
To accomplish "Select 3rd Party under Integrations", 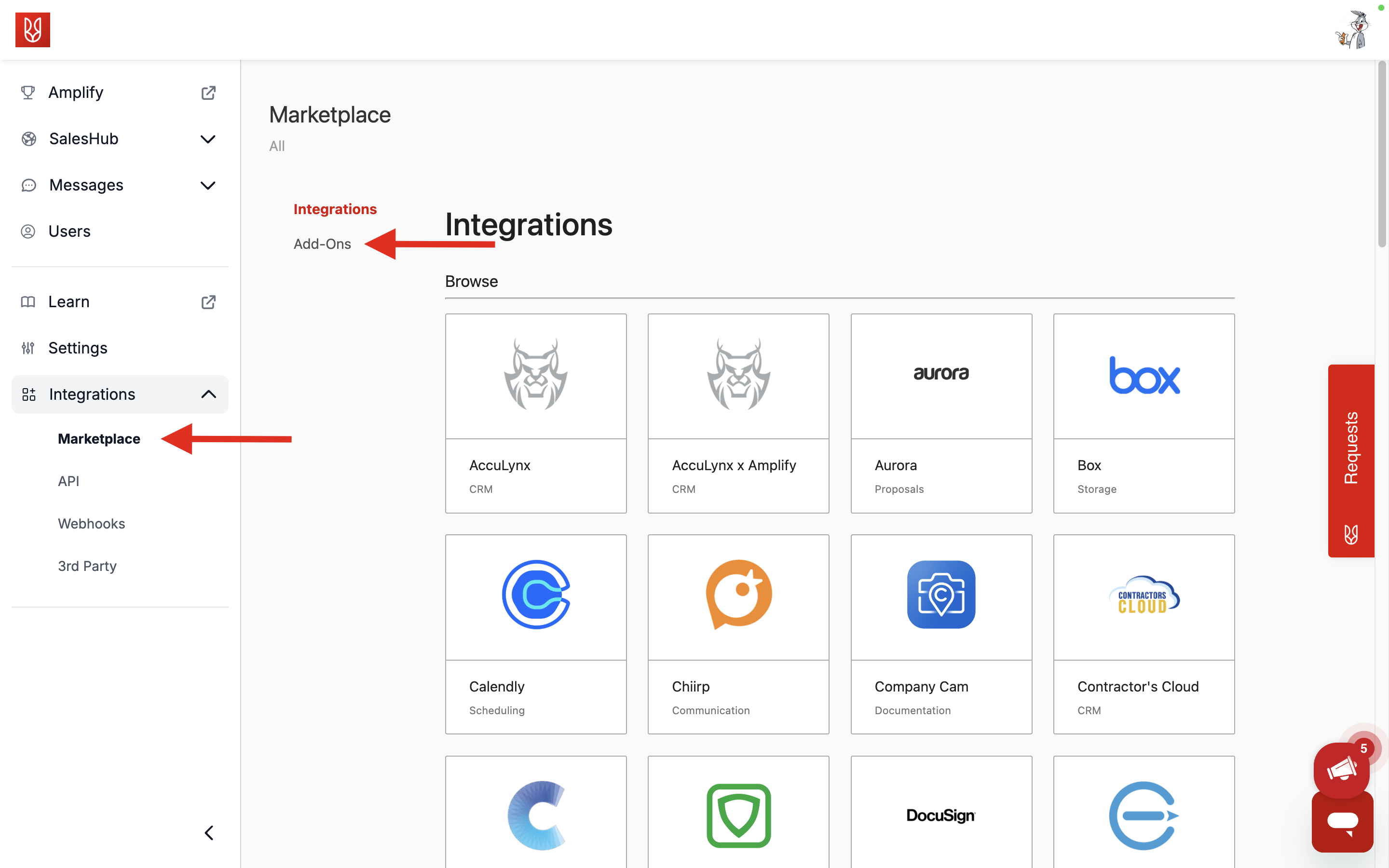I will point(87,566).
